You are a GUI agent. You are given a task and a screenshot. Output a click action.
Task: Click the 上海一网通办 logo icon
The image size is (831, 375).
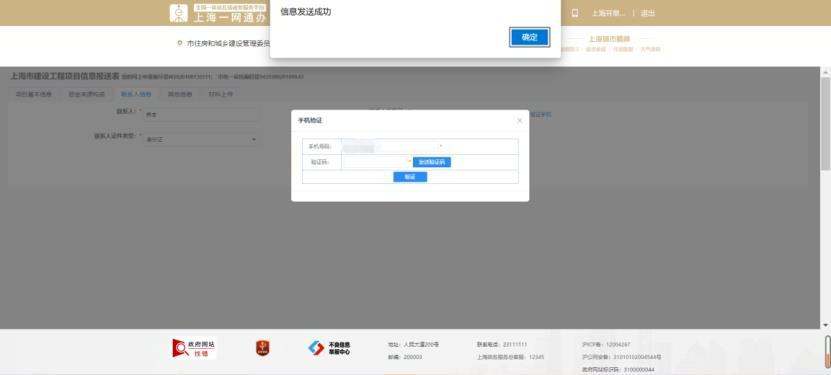(x=179, y=13)
